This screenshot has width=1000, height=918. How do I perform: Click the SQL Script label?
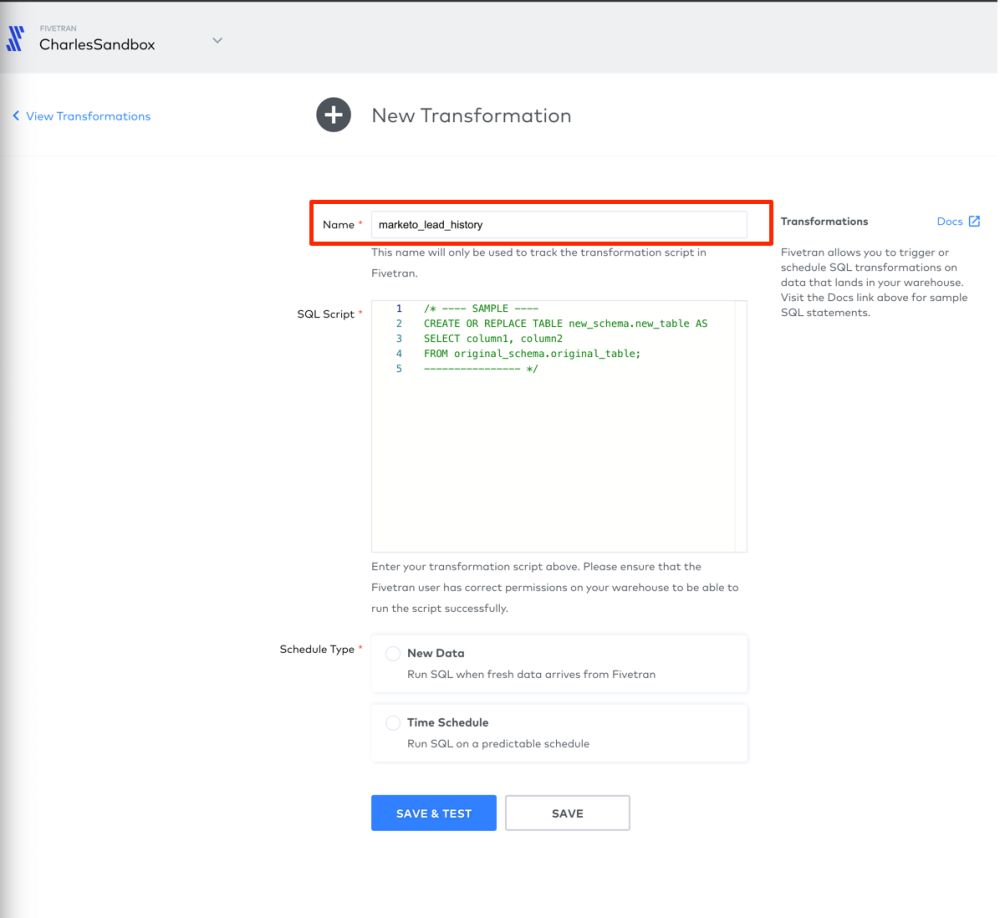(325, 314)
